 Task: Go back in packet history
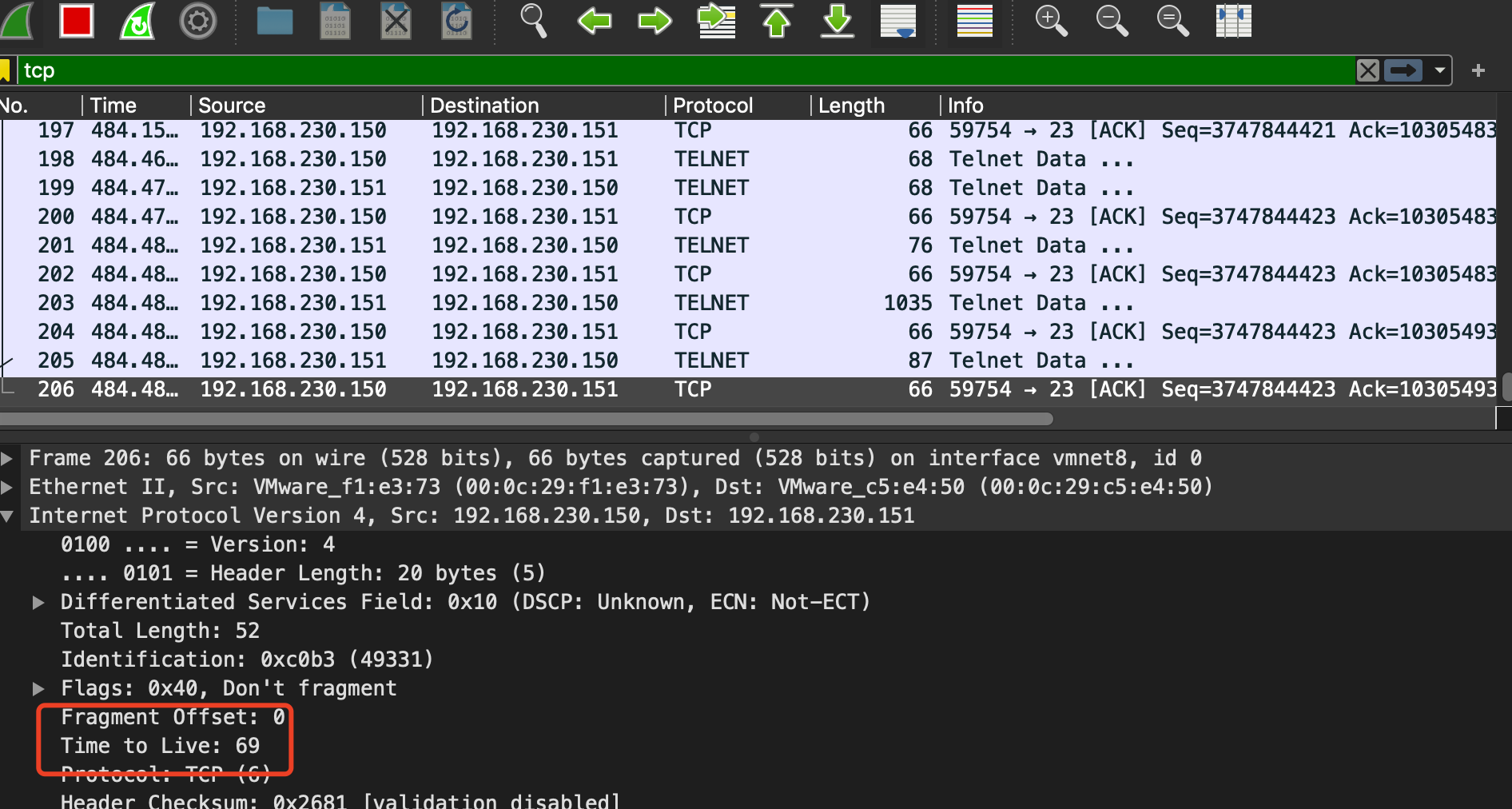[595, 20]
